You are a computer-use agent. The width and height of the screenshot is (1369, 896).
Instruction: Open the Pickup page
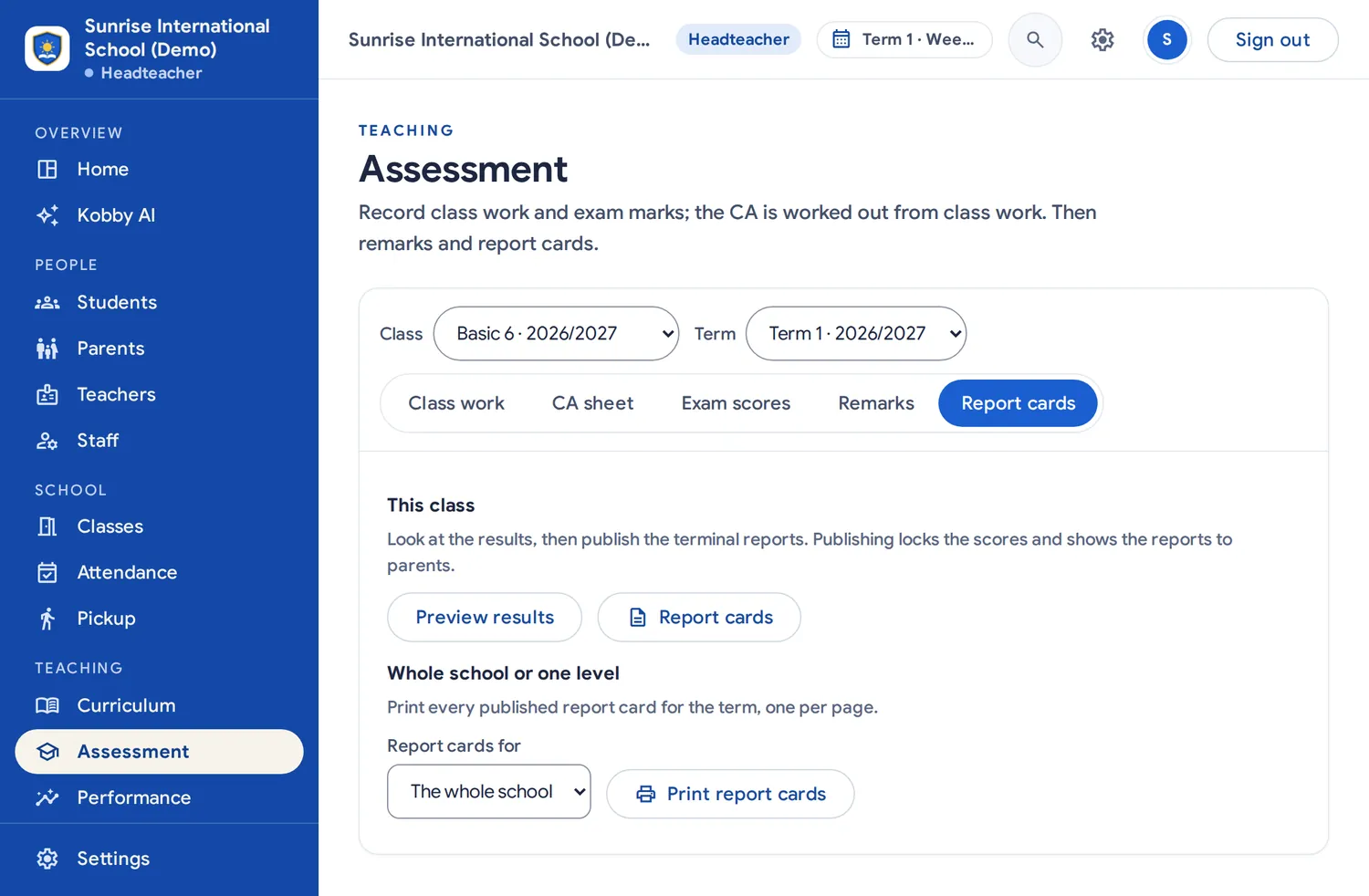159,619
